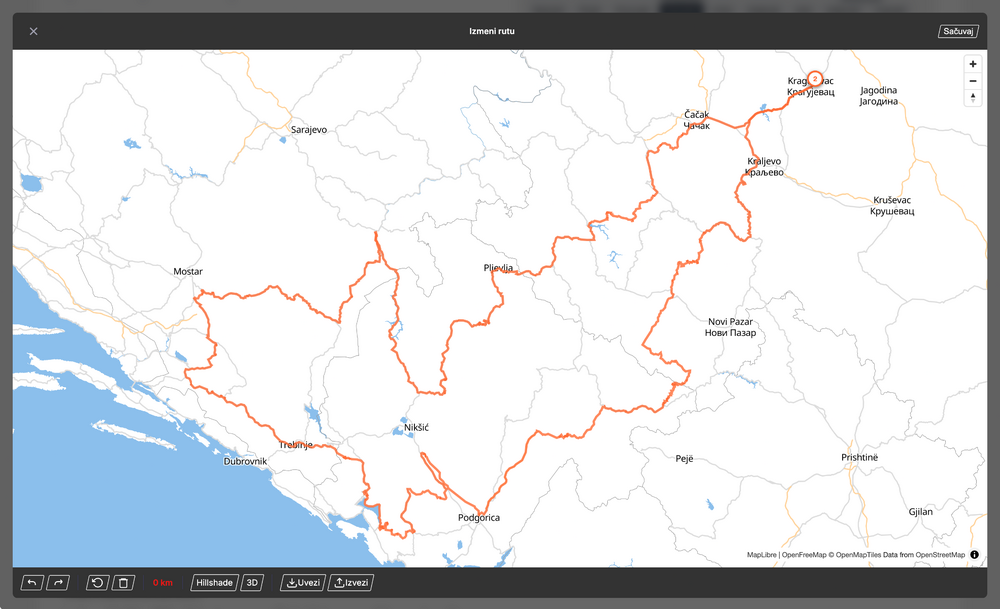Zoom in on the map

(x=973, y=64)
